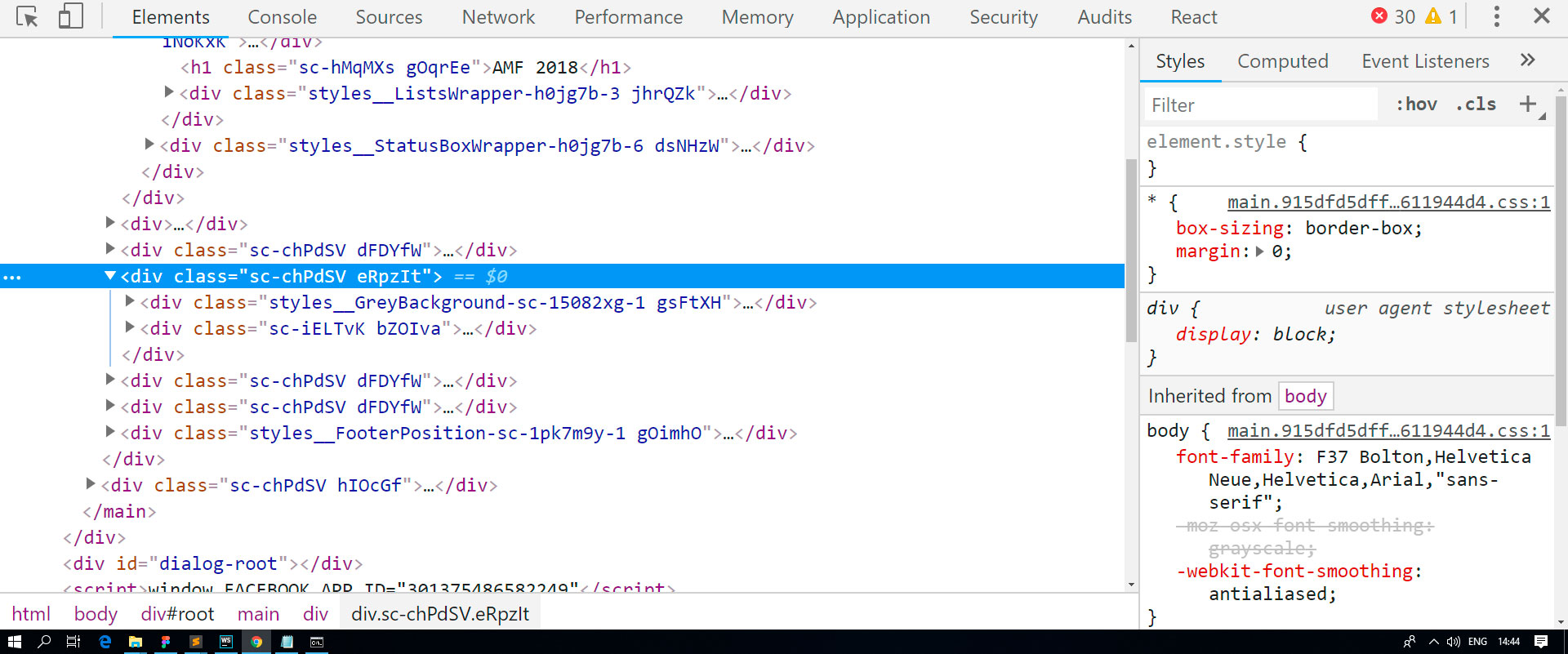
Task: Select body in the breadcrumb bar
Action: click(x=96, y=614)
